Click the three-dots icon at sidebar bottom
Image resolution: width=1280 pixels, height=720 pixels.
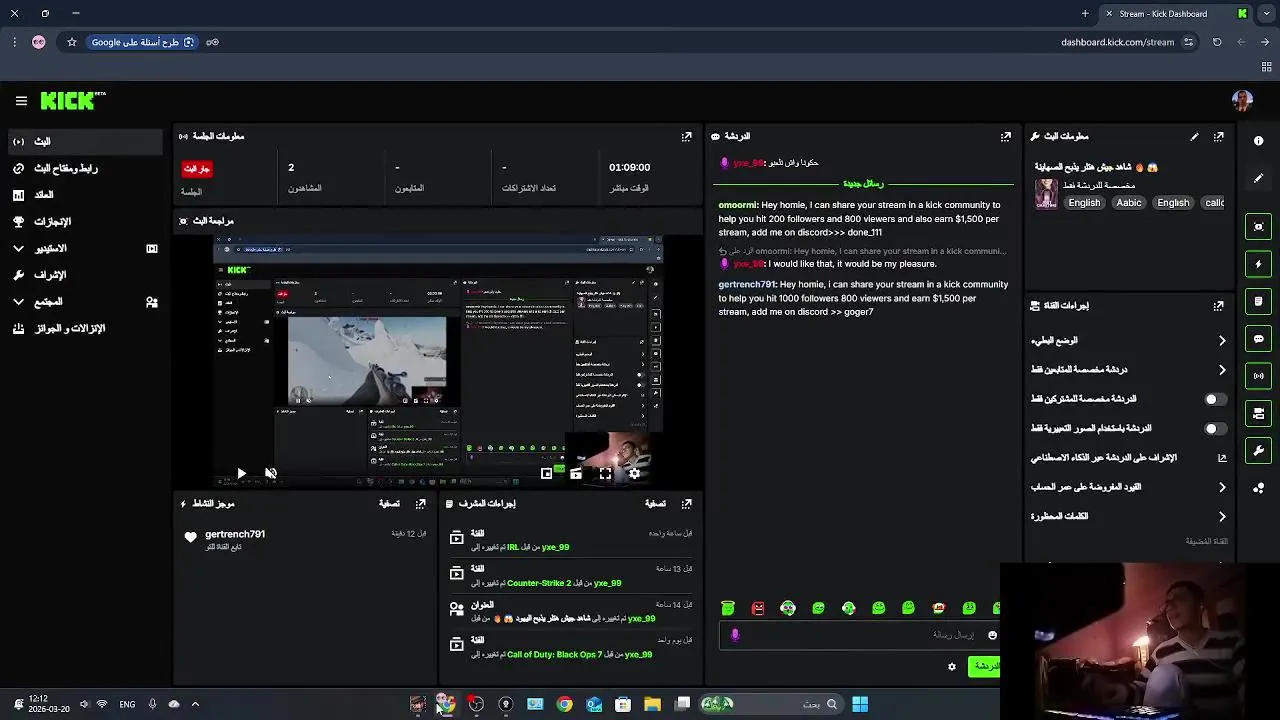[x=1259, y=488]
